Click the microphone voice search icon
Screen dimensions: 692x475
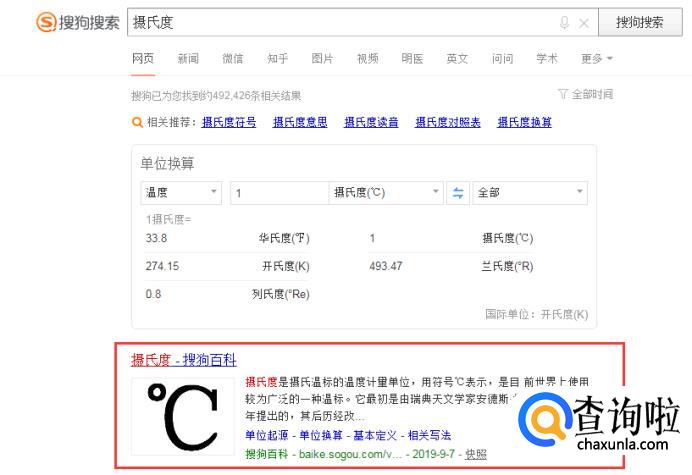(564, 23)
